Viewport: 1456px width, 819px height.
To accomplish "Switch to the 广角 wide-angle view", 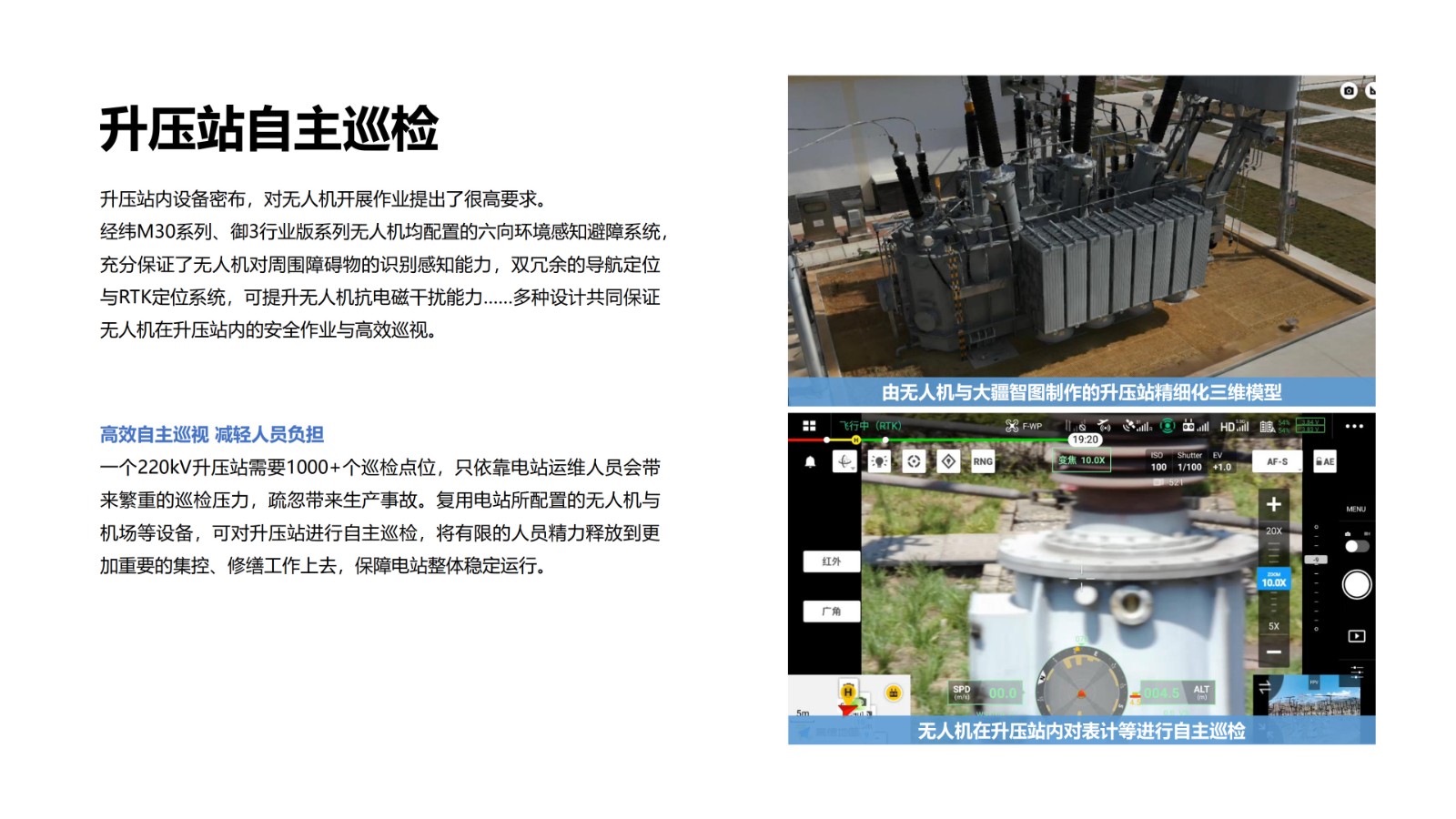I will tap(832, 612).
